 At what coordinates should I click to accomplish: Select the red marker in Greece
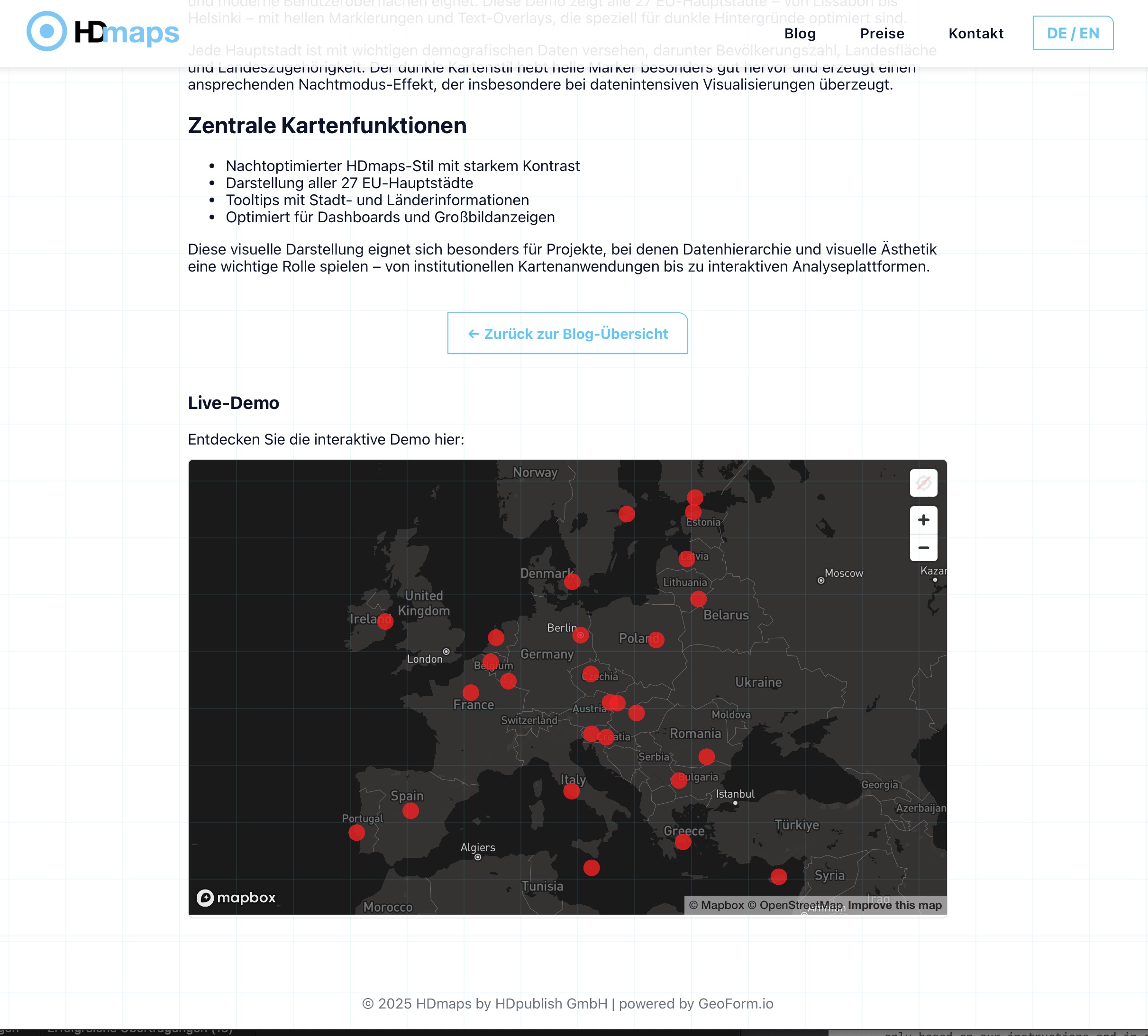coord(683,842)
